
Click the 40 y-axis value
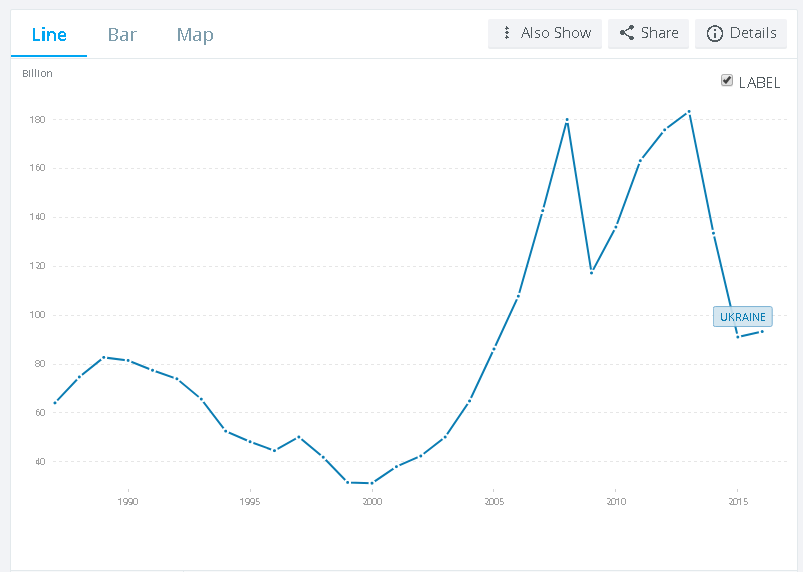coord(40,461)
